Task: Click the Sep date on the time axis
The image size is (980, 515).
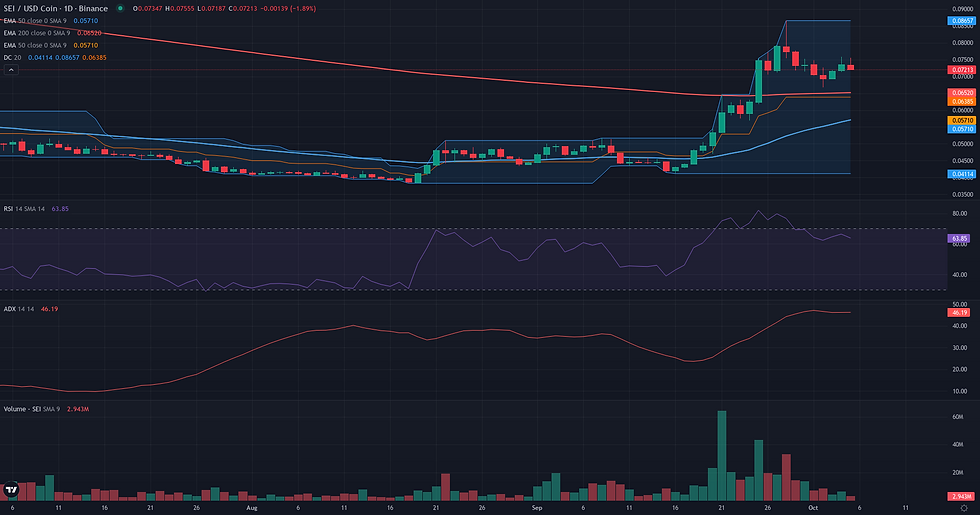Action: 536,508
